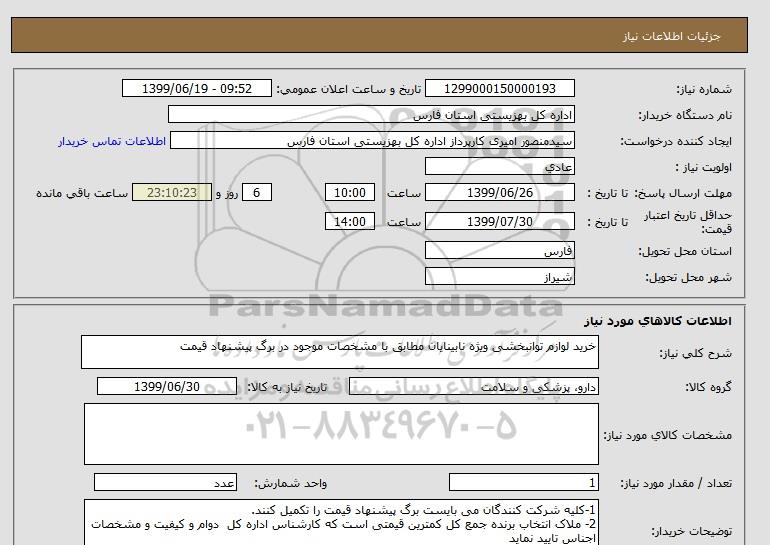This screenshot has height=545, width=770.
Task: Click the تاریخ و ساعت اعلان عمومی label
Action: 349,89
